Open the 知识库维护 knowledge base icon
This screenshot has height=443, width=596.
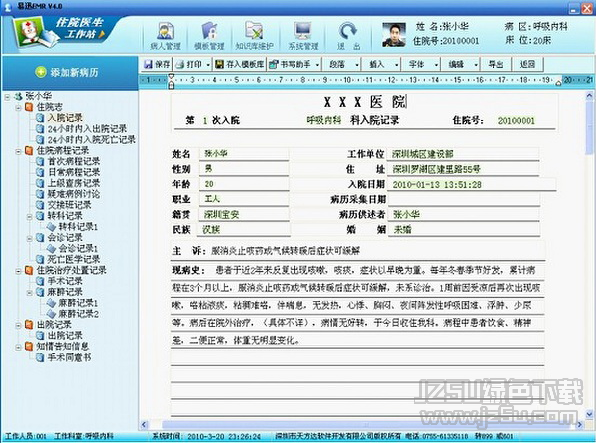click(x=254, y=36)
